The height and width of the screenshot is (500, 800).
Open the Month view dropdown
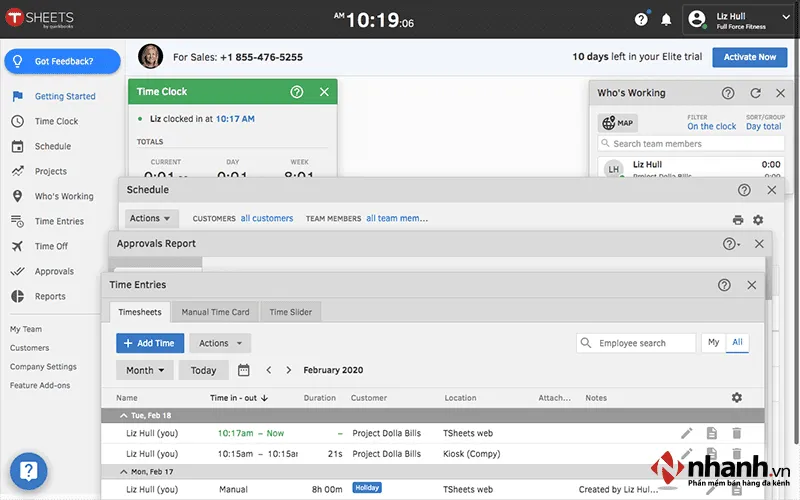[x=145, y=370]
